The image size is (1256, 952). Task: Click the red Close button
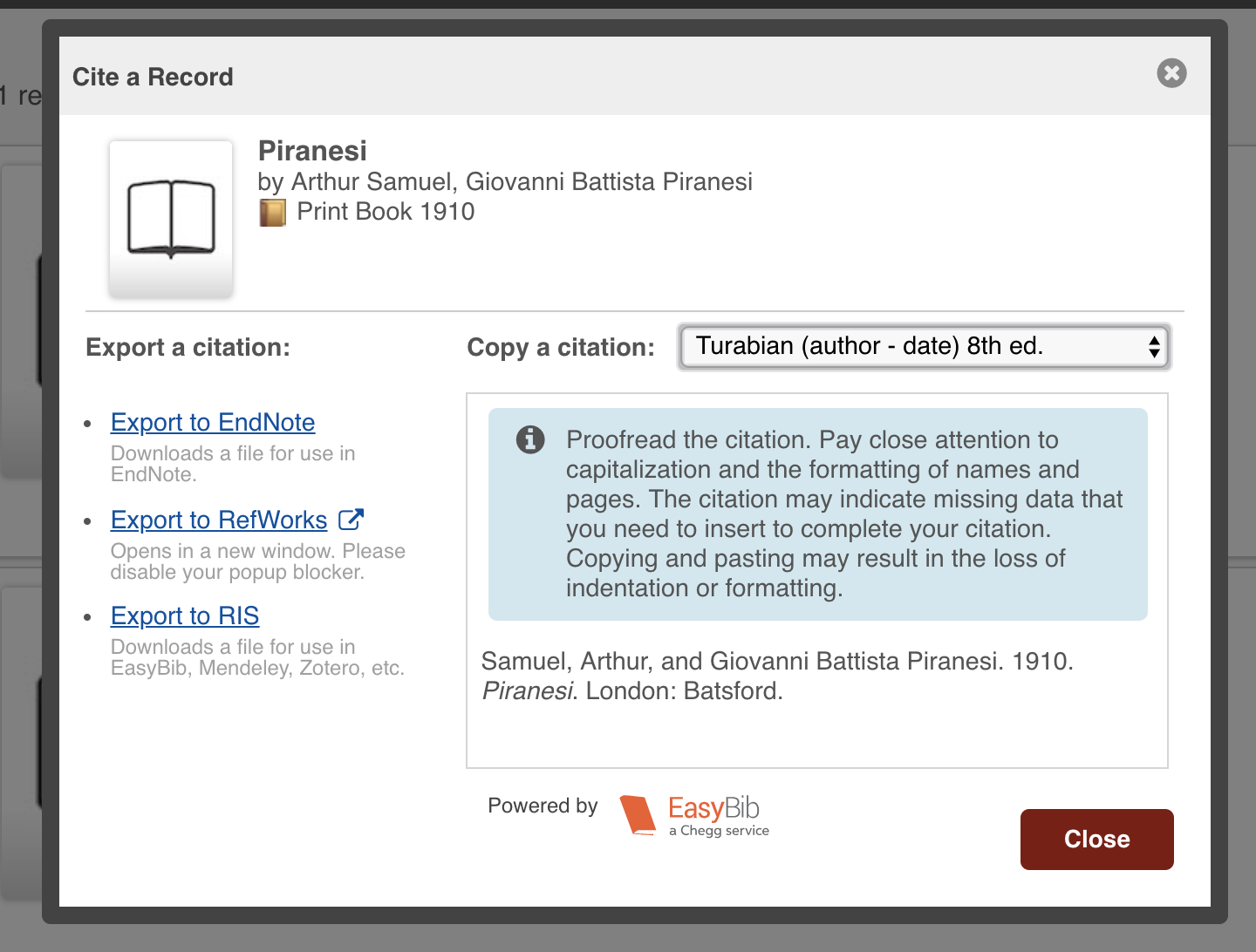[1096, 840]
